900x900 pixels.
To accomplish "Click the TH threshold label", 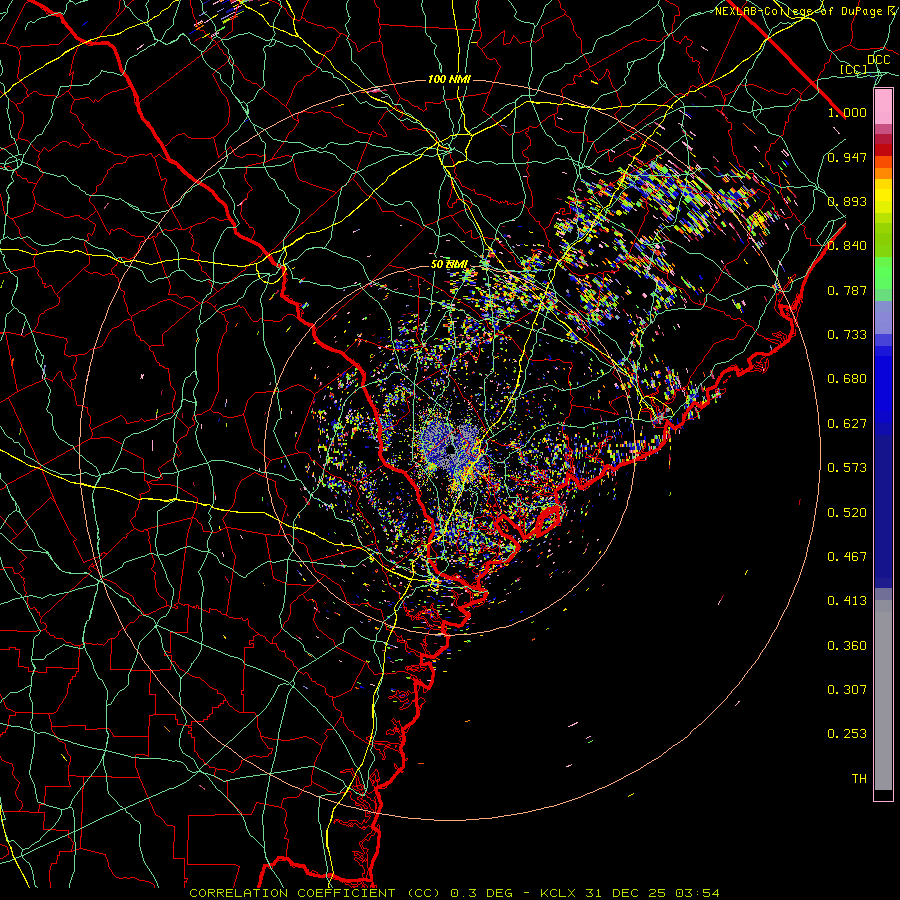I will pos(859,779).
